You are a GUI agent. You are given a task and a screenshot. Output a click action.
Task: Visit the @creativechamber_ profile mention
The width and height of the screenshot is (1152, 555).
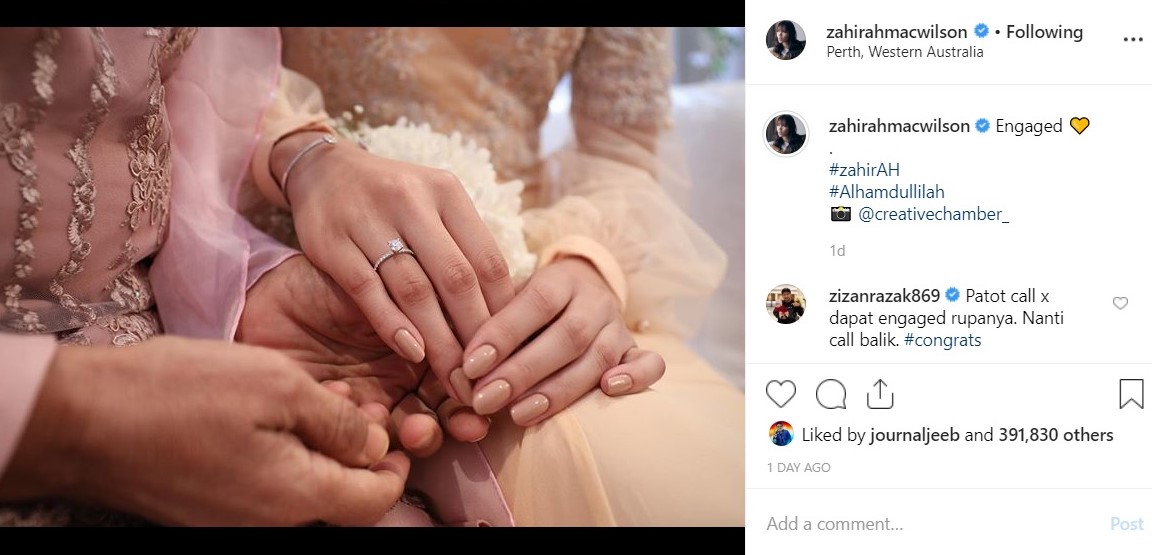pyautogui.click(x=933, y=214)
